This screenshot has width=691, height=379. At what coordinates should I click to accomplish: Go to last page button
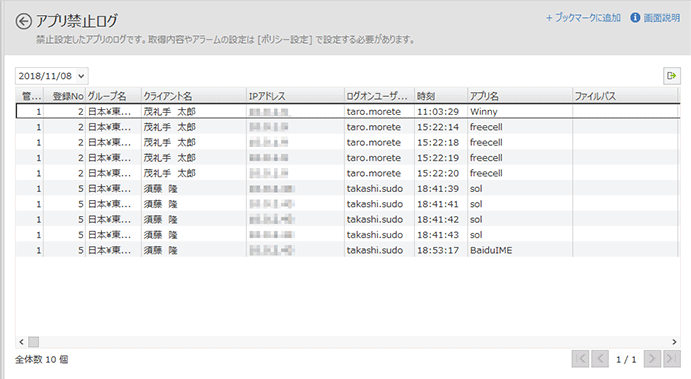(x=672, y=359)
